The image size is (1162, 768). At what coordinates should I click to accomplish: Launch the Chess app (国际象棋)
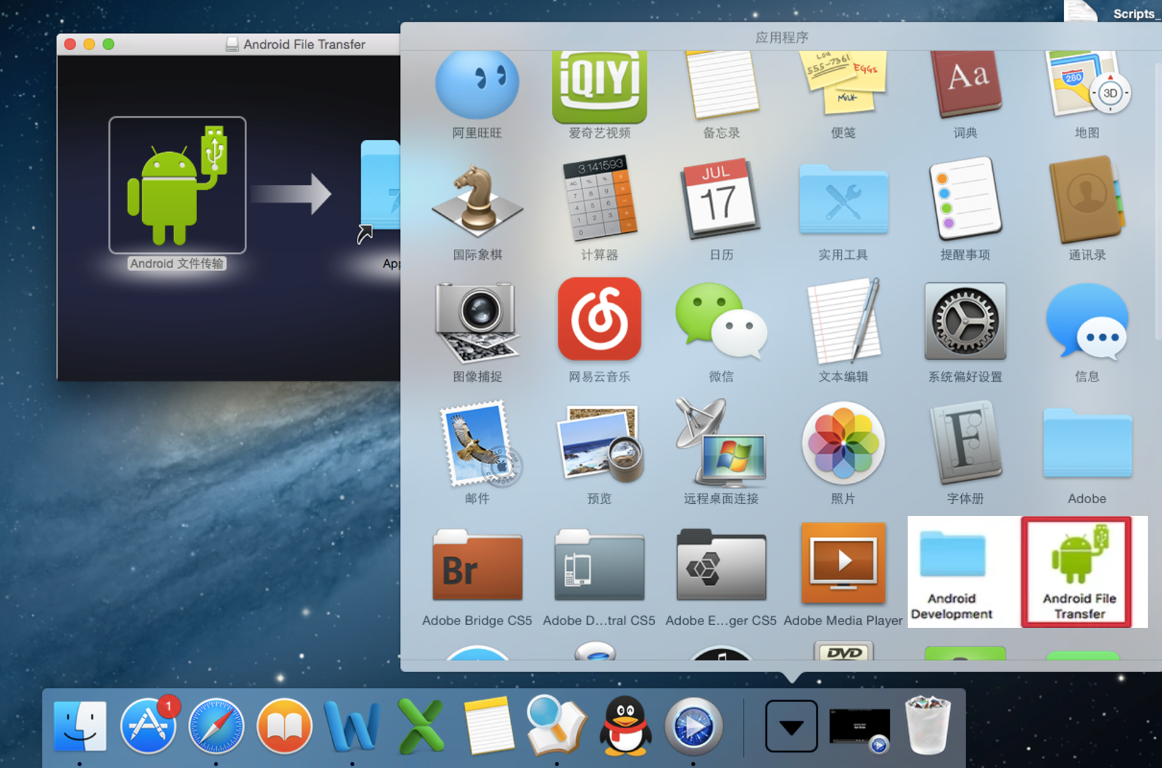[477, 200]
